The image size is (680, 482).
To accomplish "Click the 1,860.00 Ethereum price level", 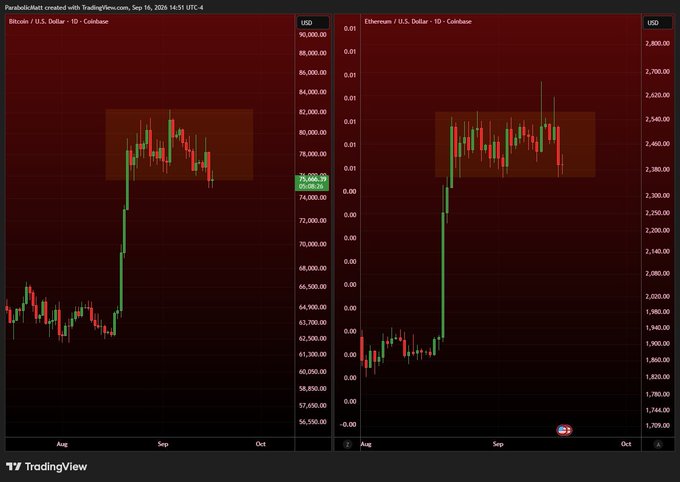I will (x=657, y=360).
